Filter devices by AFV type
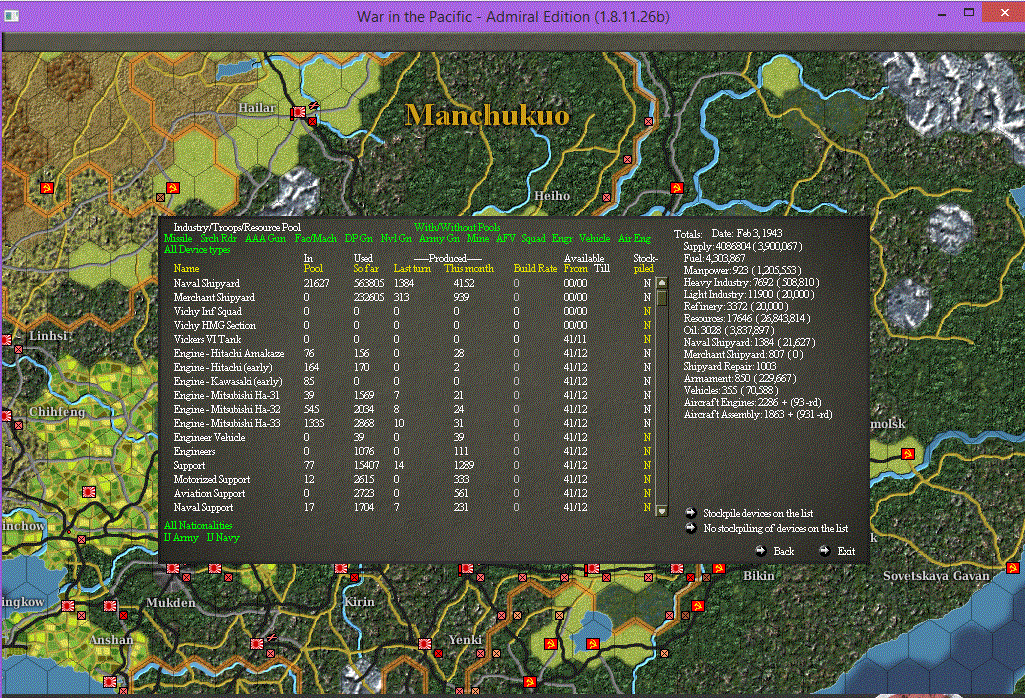 pyautogui.click(x=506, y=239)
